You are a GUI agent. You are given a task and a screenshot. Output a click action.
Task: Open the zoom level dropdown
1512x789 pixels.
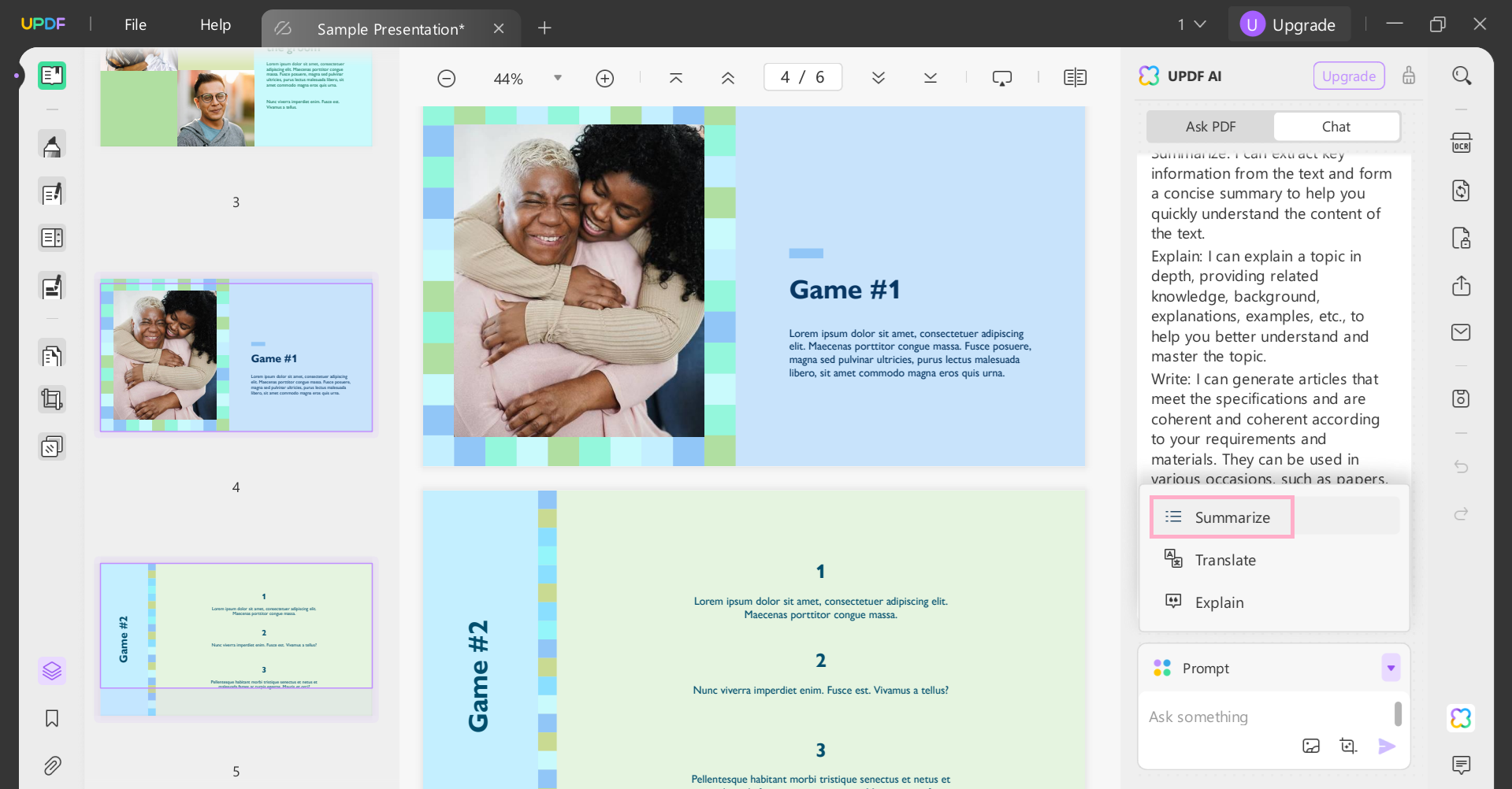557,78
